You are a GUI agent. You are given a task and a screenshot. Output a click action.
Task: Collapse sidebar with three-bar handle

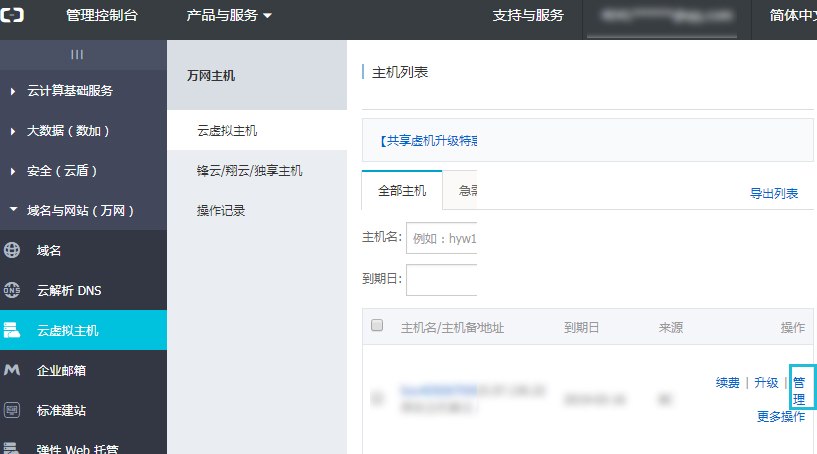point(77,54)
